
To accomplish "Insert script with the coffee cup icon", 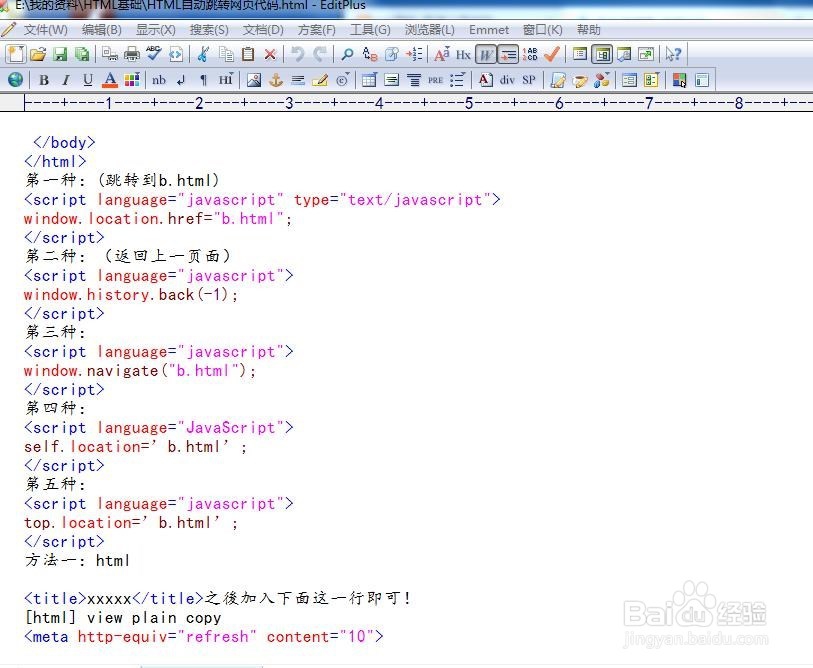I will (580, 80).
